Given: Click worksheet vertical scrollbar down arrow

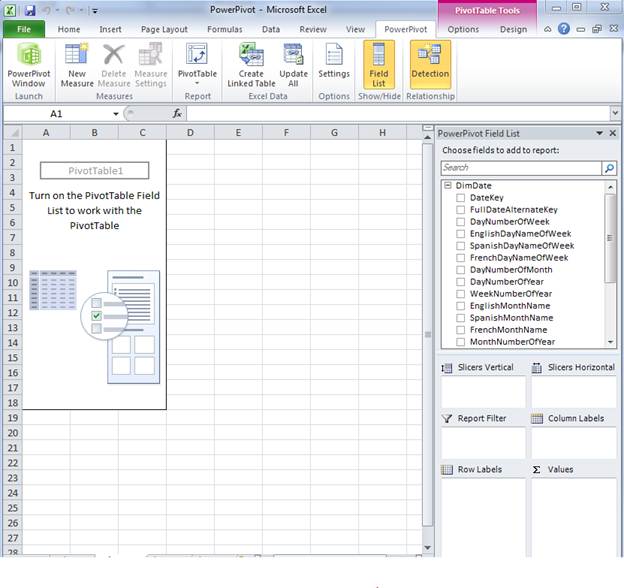Looking at the screenshot, I should 427,548.
